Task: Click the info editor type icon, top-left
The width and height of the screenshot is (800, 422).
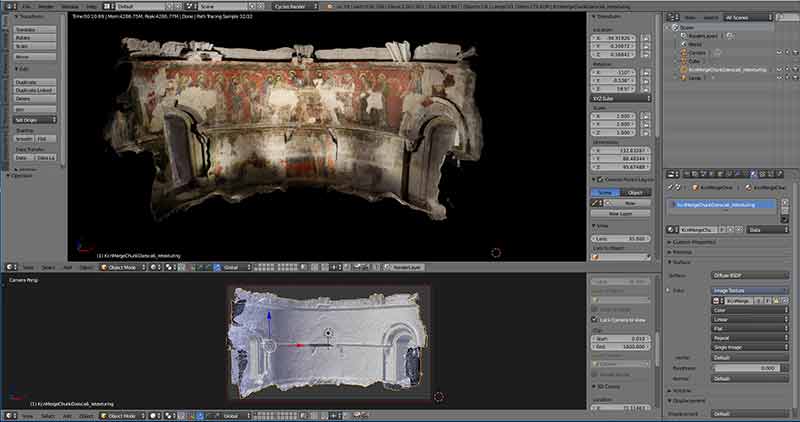Action: (x=10, y=6)
